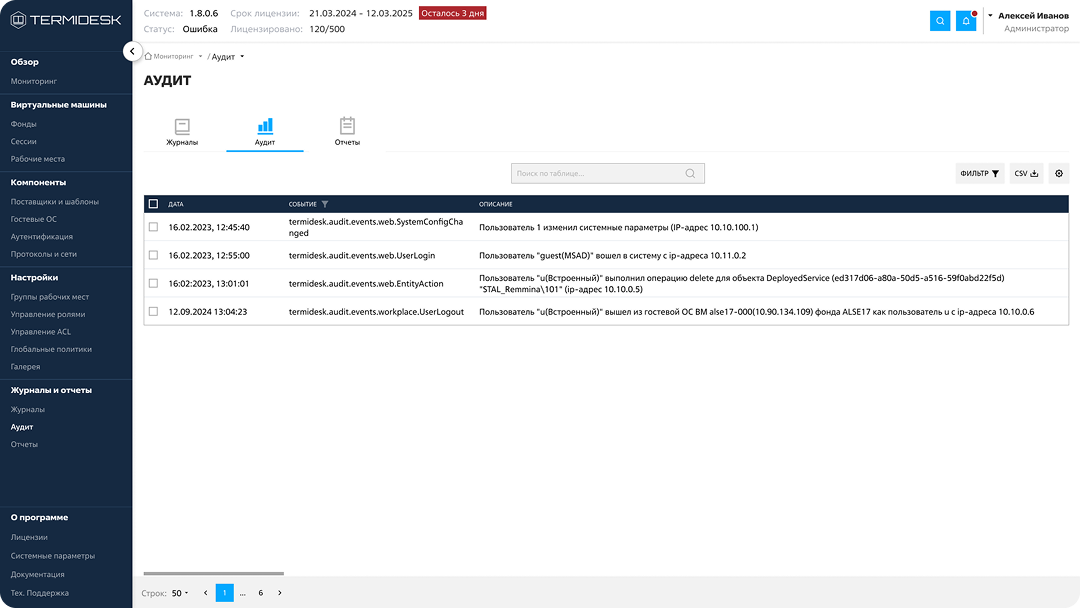Screen dimensions: 1080x608
Task: Switch to the Отчеты tab
Action: pyautogui.click(x=347, y=131)
